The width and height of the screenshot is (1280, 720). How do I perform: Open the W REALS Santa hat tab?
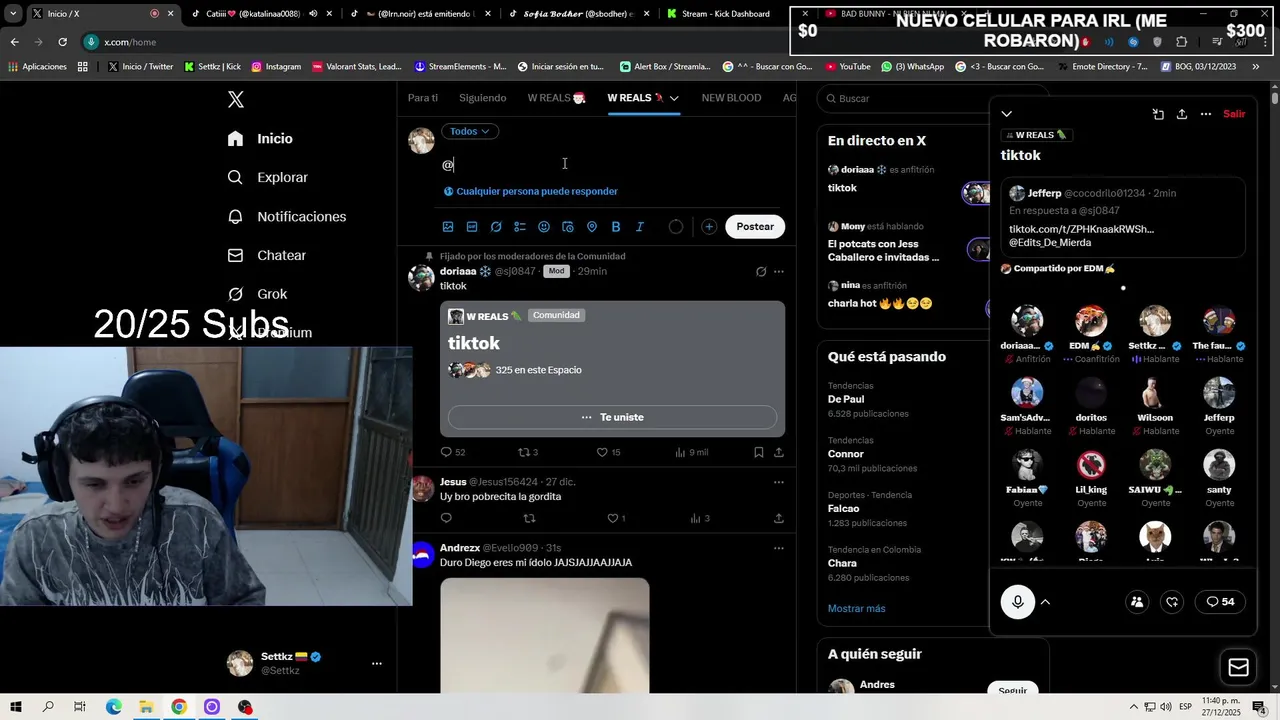click(x=557, y=98)
